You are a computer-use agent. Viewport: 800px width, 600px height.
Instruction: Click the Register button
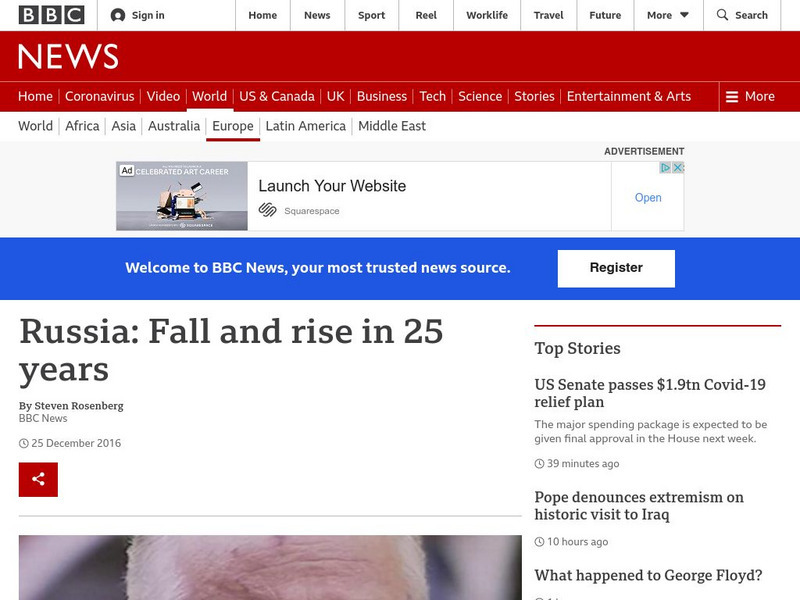click(x=616, y=268)
